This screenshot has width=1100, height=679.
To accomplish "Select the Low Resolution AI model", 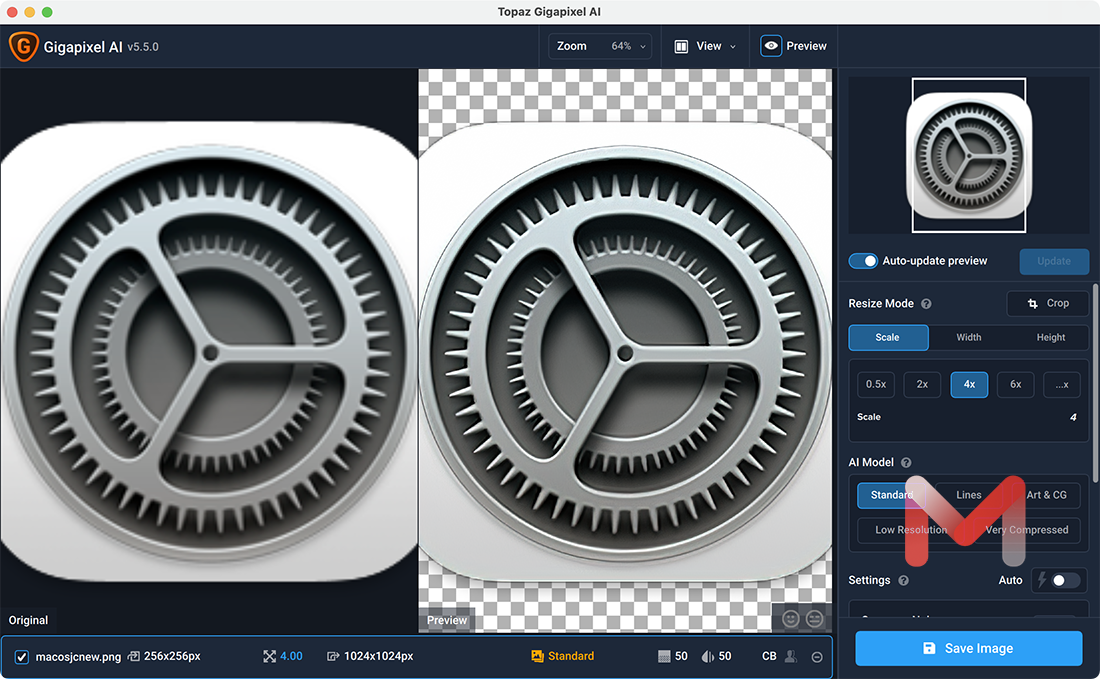I will [911, 530].
